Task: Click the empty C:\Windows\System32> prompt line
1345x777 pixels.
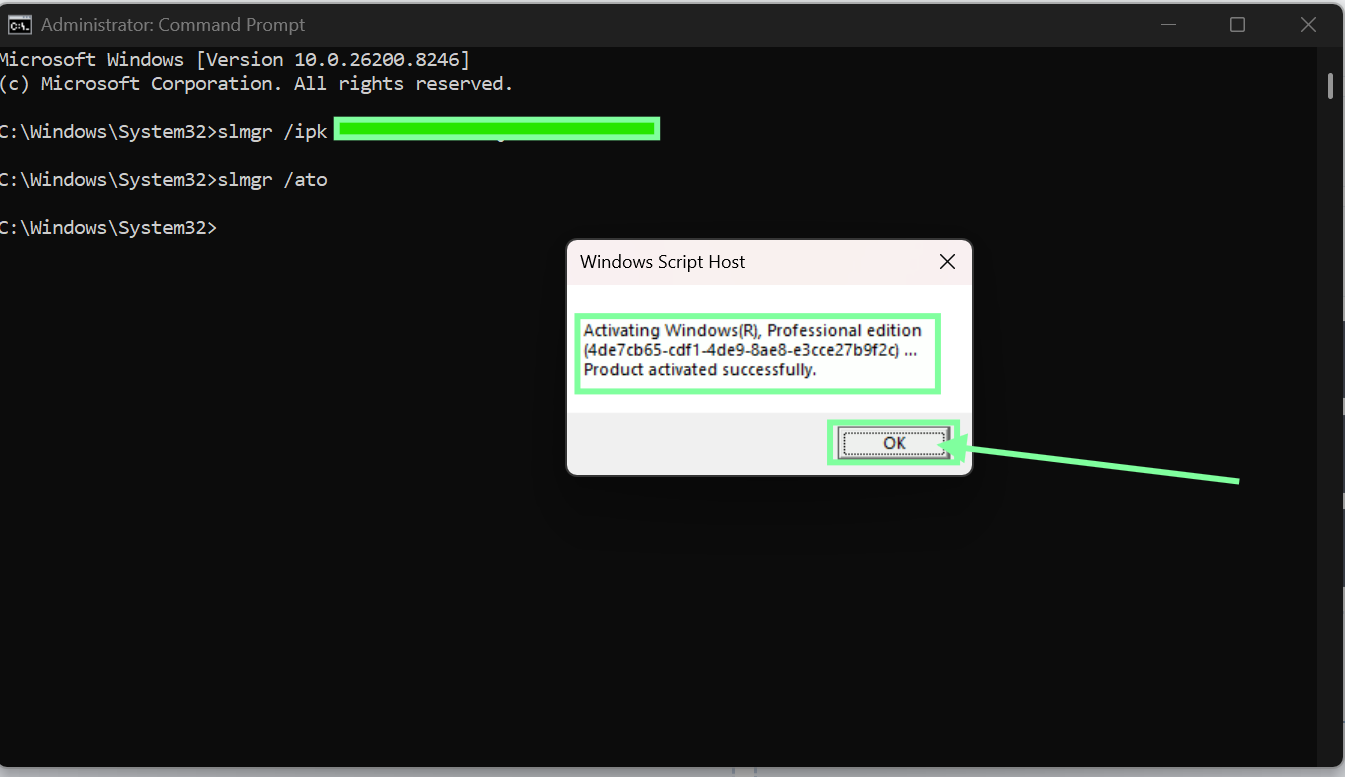Action: click(108, 228)
